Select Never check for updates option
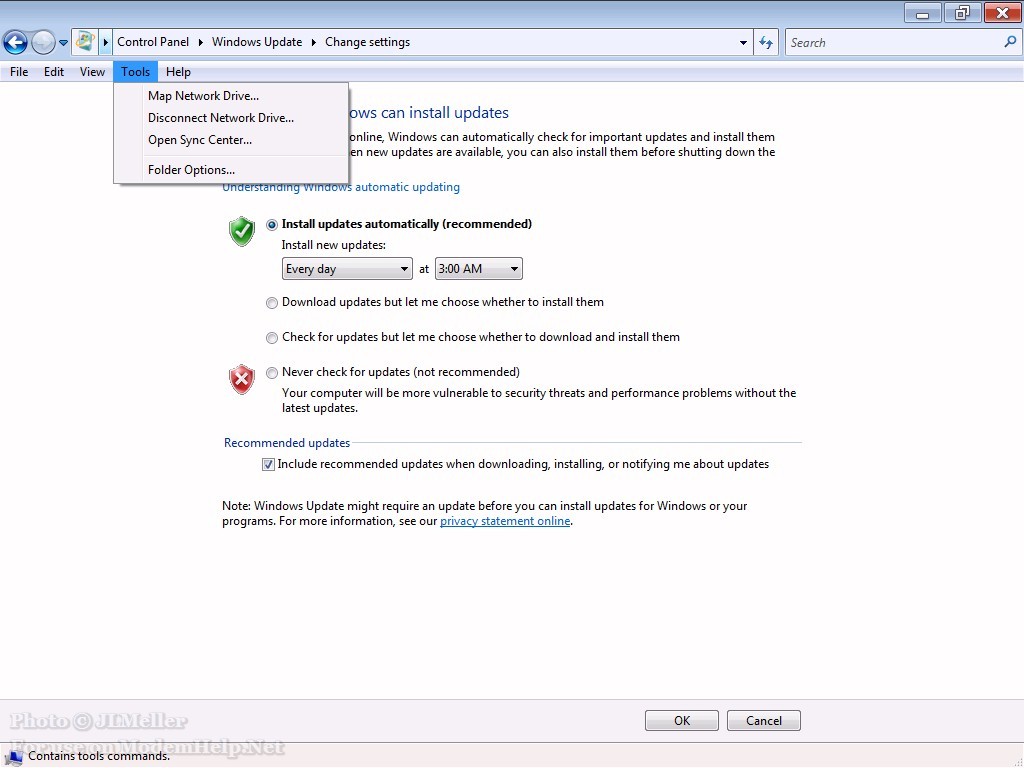The width and height of the screenshot is (1024, 768). (x=272, y=373)
